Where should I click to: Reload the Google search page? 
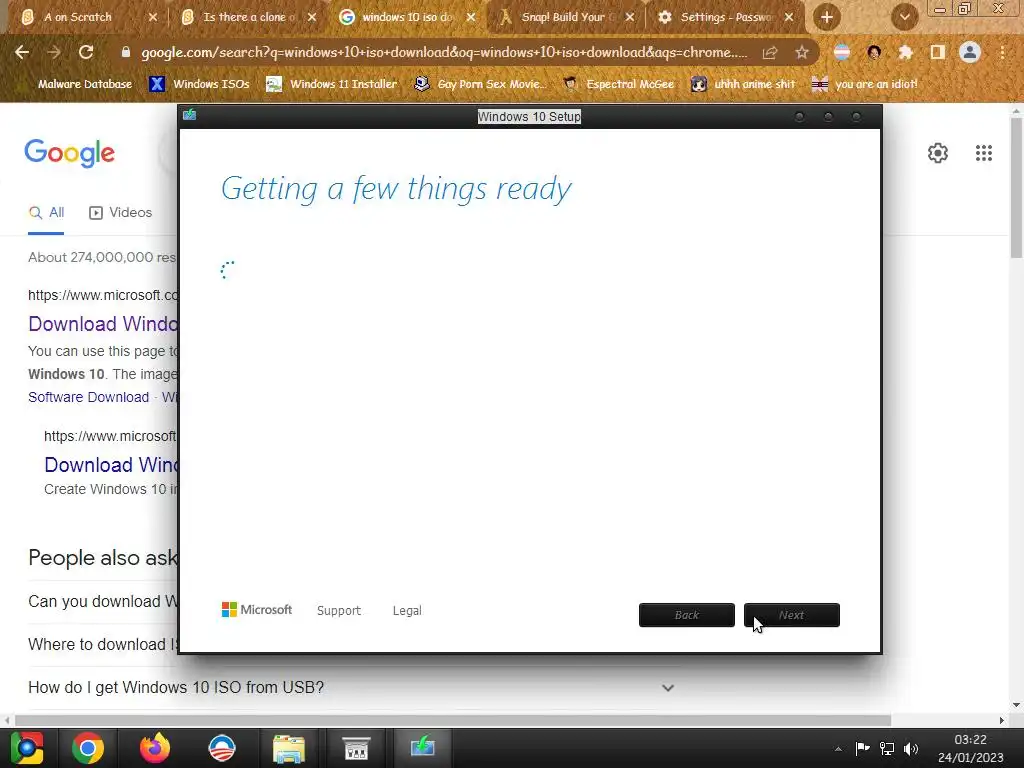(x=86, y=52)
